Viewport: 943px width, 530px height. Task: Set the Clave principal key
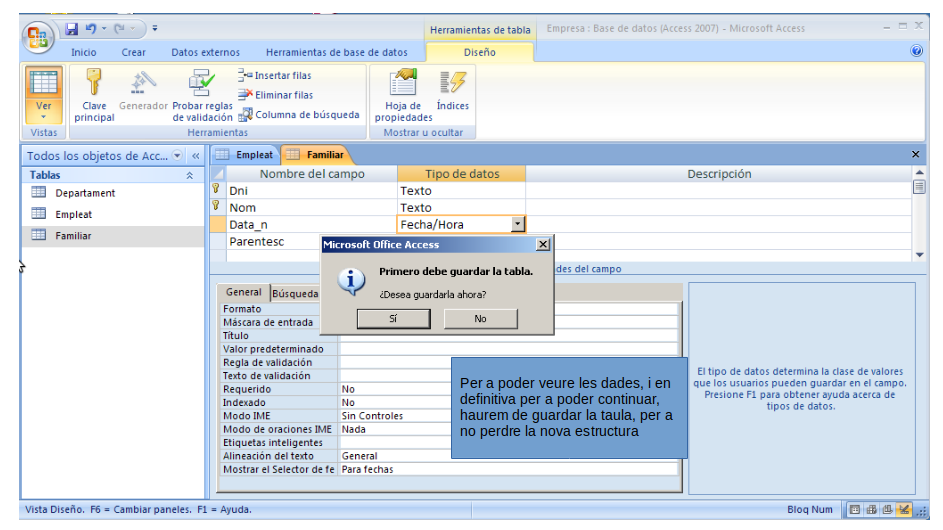[94, 95]
